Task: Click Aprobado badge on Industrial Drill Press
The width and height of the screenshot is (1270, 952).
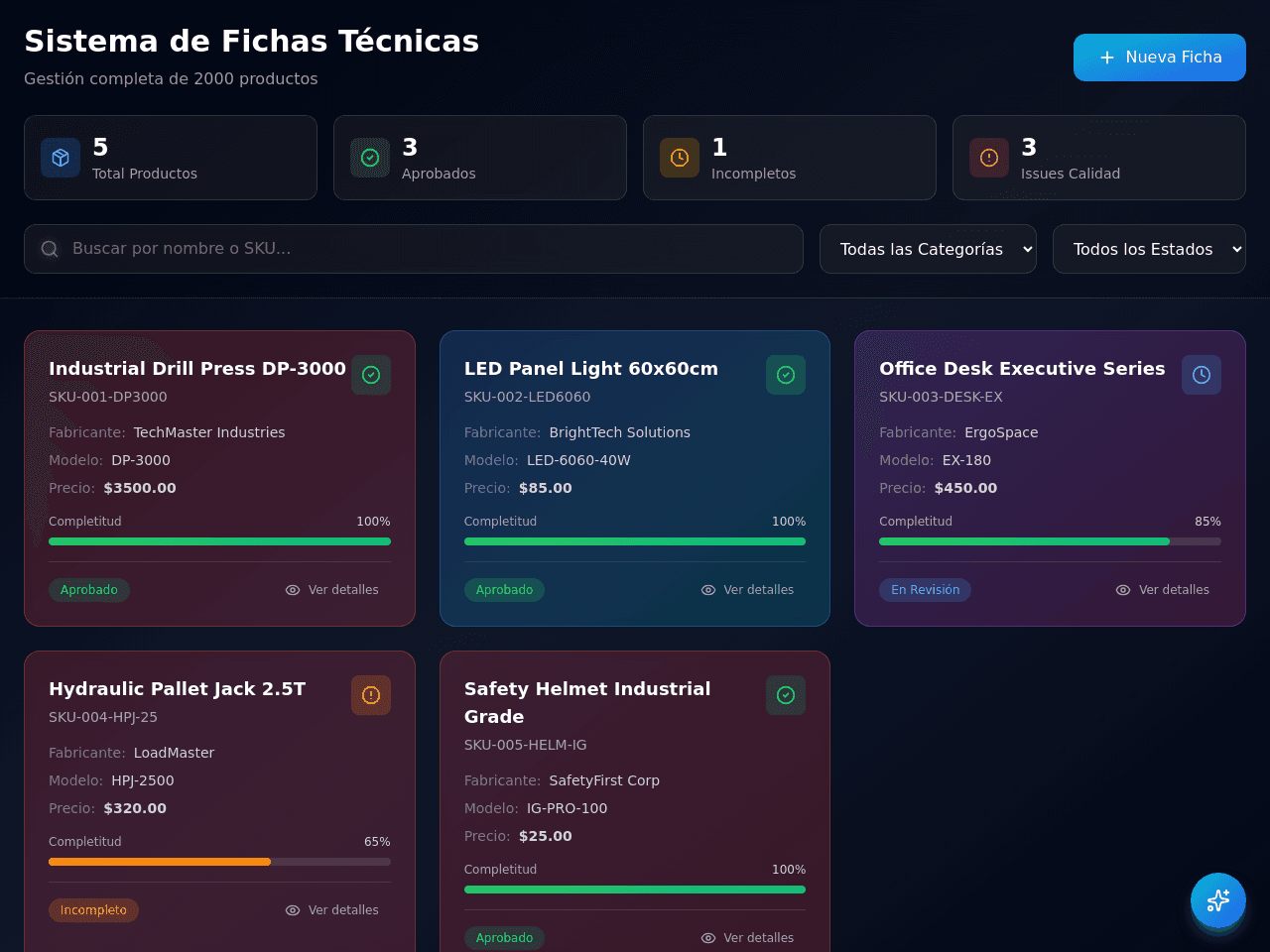Action: coord(89,590)
